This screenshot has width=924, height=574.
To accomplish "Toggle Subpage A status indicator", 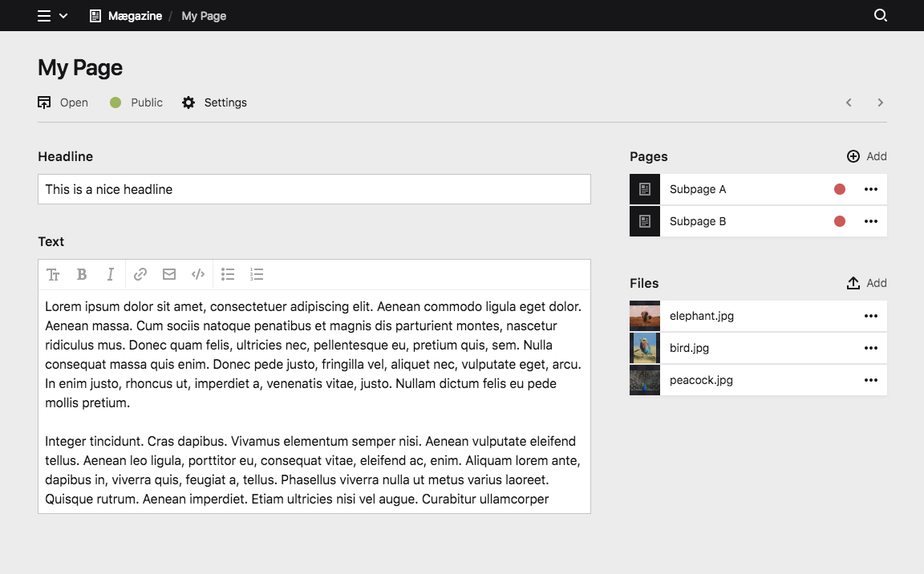I will coord(839,190).
